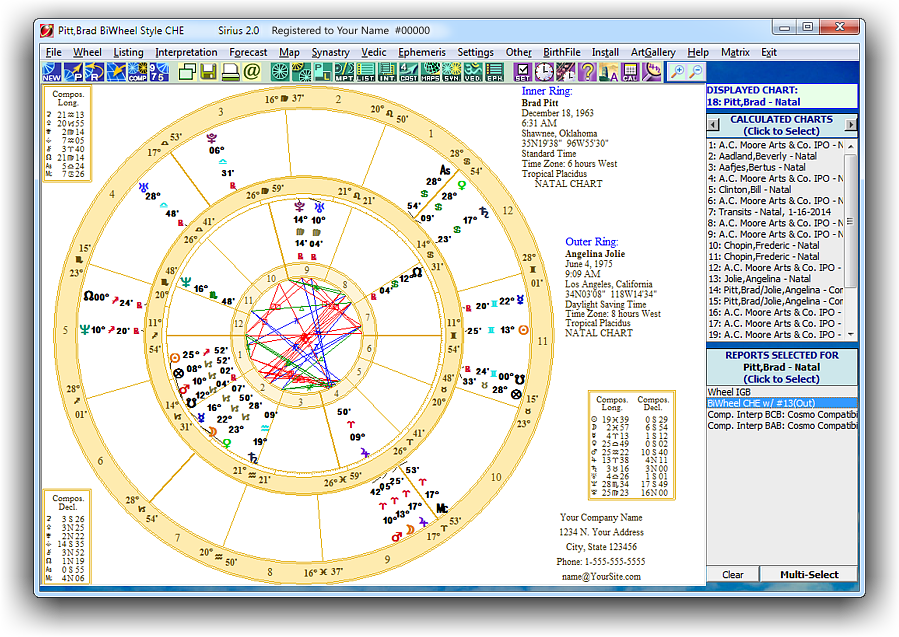Select chart '19: A.C. Moore Arts & Co. IPO'

tap(775, 335)
